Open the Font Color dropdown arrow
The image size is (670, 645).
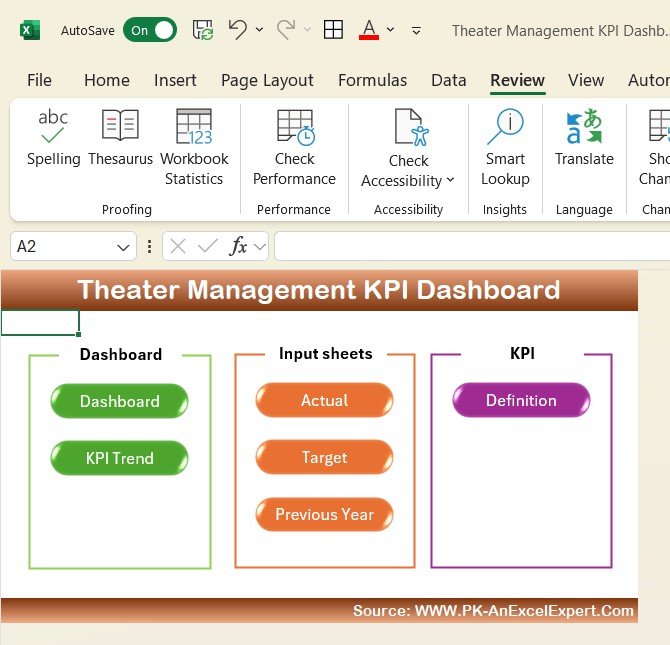(390, 30)
